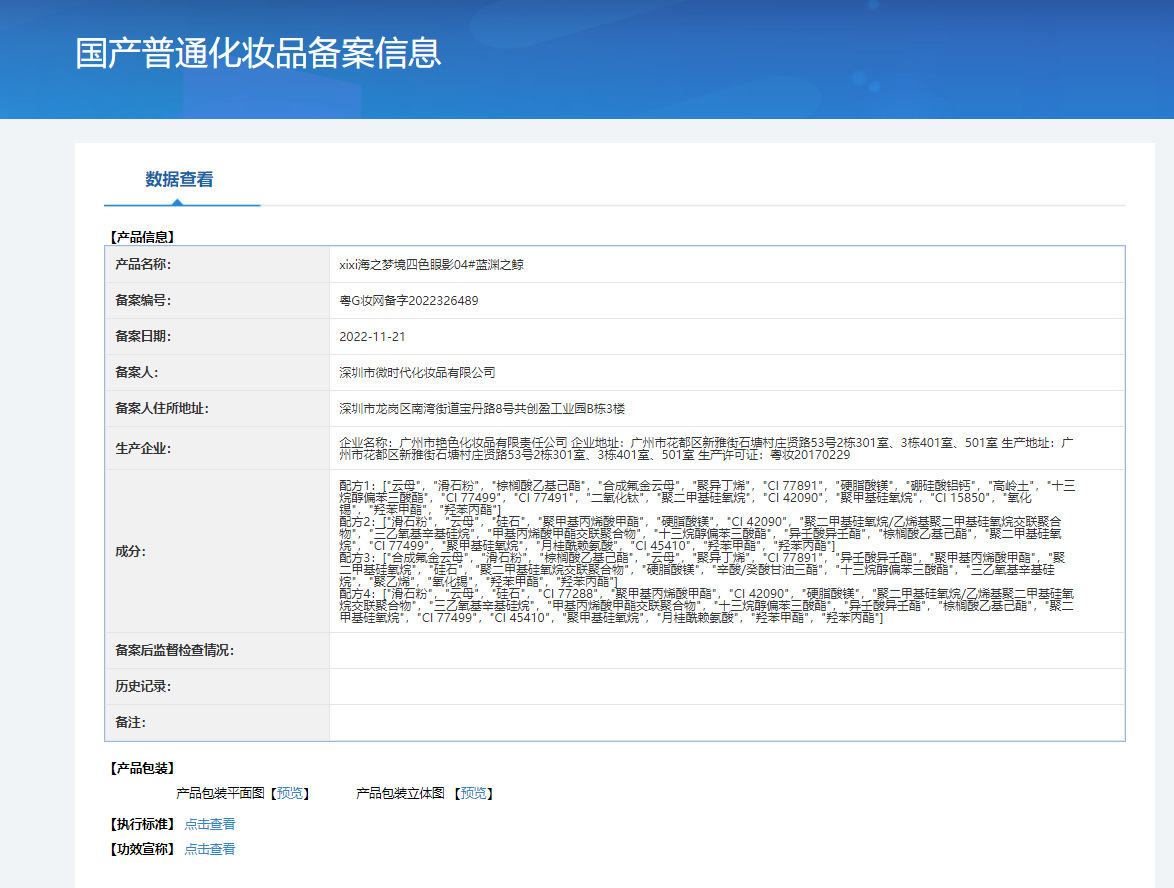Select the address text 深圳市龙岗区南湾街道宝丹路8号
The width and height of the screenshot is (1174, 888).
[425, 409]
